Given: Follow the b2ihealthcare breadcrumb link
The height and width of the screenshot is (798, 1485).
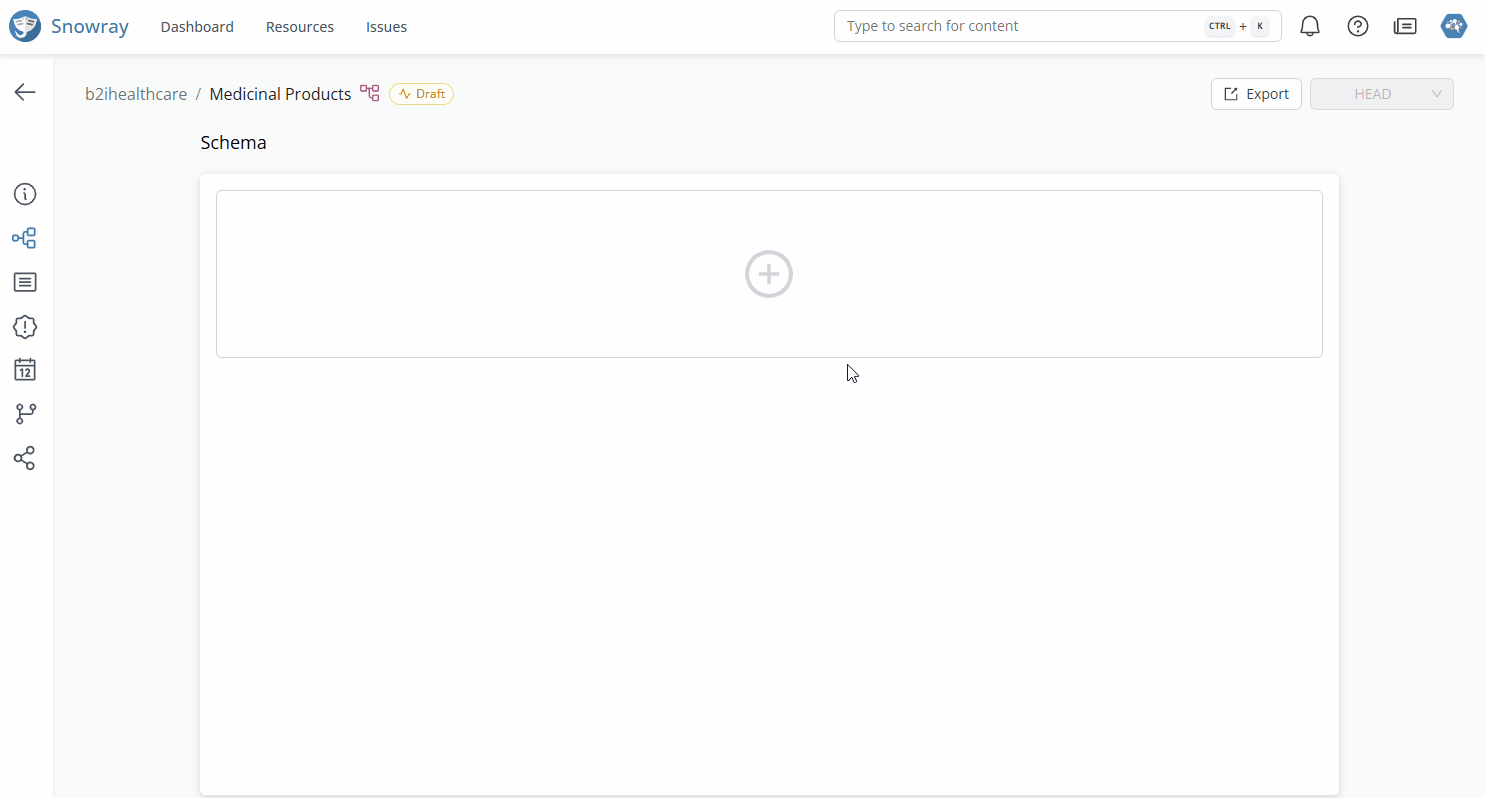Looking at the screenshot, I should 136,94.
